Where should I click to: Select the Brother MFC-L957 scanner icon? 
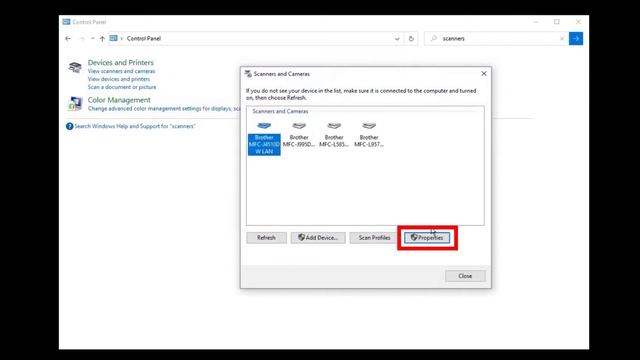[x=369, y=126]
